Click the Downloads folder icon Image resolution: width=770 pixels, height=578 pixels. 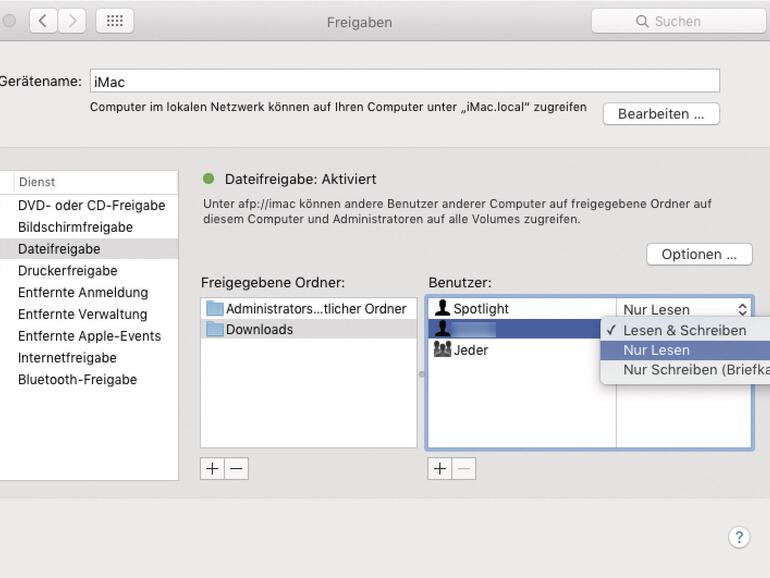[x=215, y=329]
